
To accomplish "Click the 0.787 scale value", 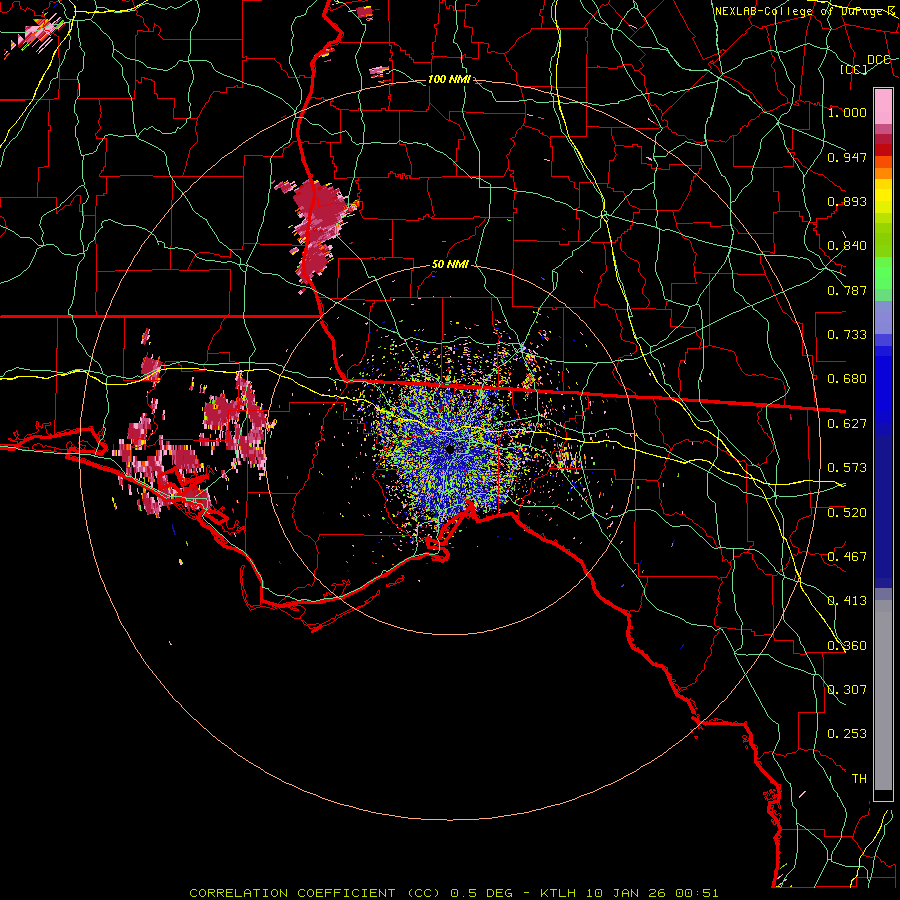I will (x=847, y=290).
